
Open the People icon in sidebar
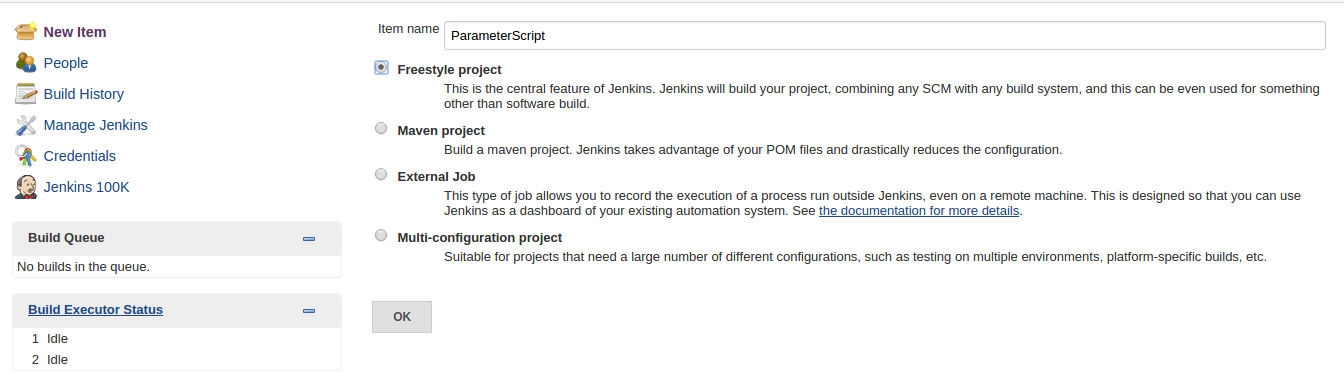click(x=26, y=63)
